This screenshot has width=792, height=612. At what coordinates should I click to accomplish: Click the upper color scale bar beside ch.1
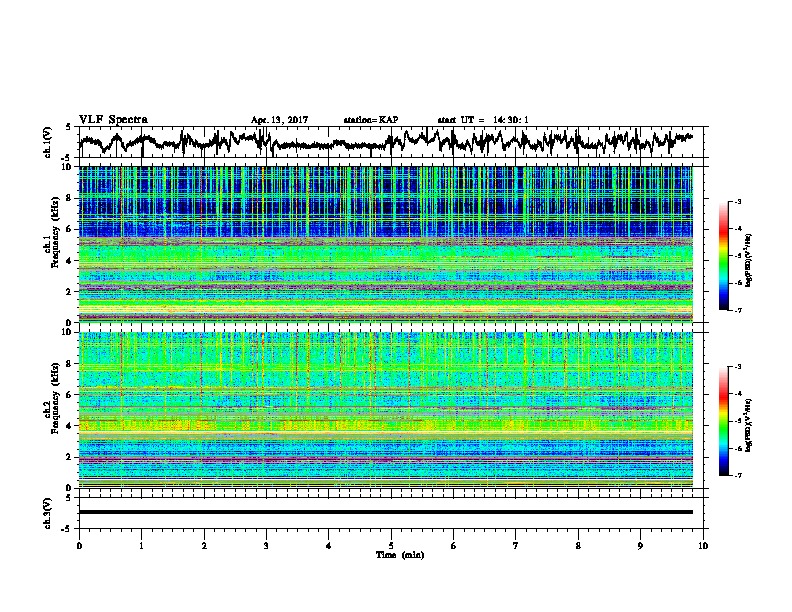click(723, 256)
